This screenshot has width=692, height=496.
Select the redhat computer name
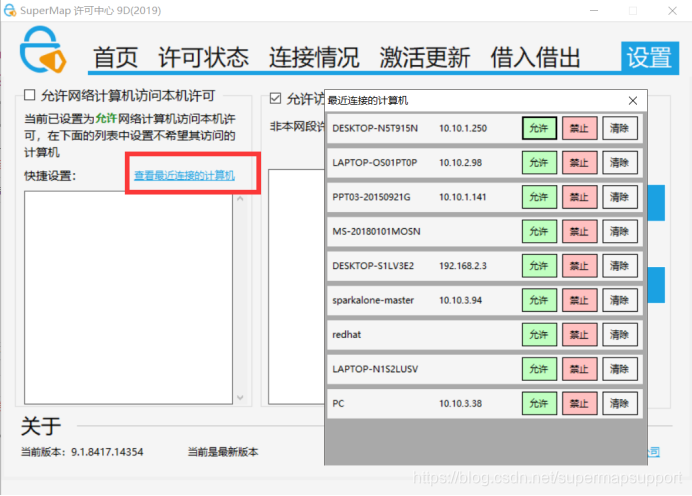point(346,334)
